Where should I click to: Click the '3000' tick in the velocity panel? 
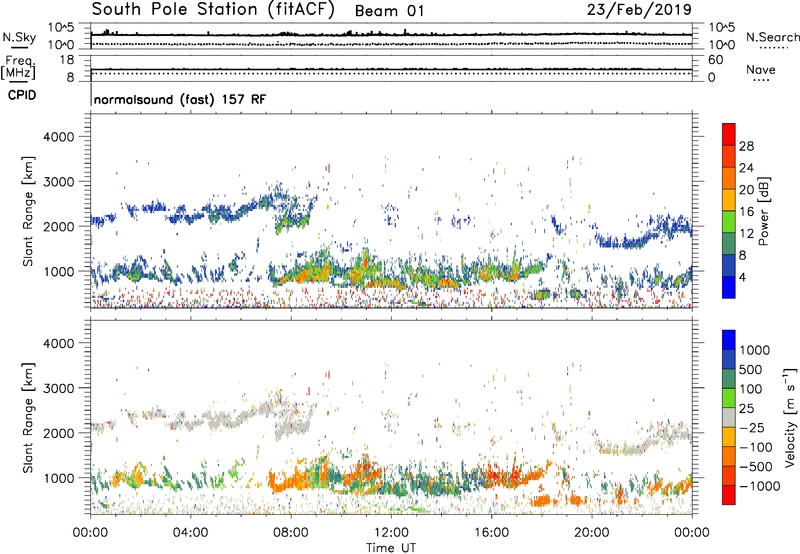point(59,388)
